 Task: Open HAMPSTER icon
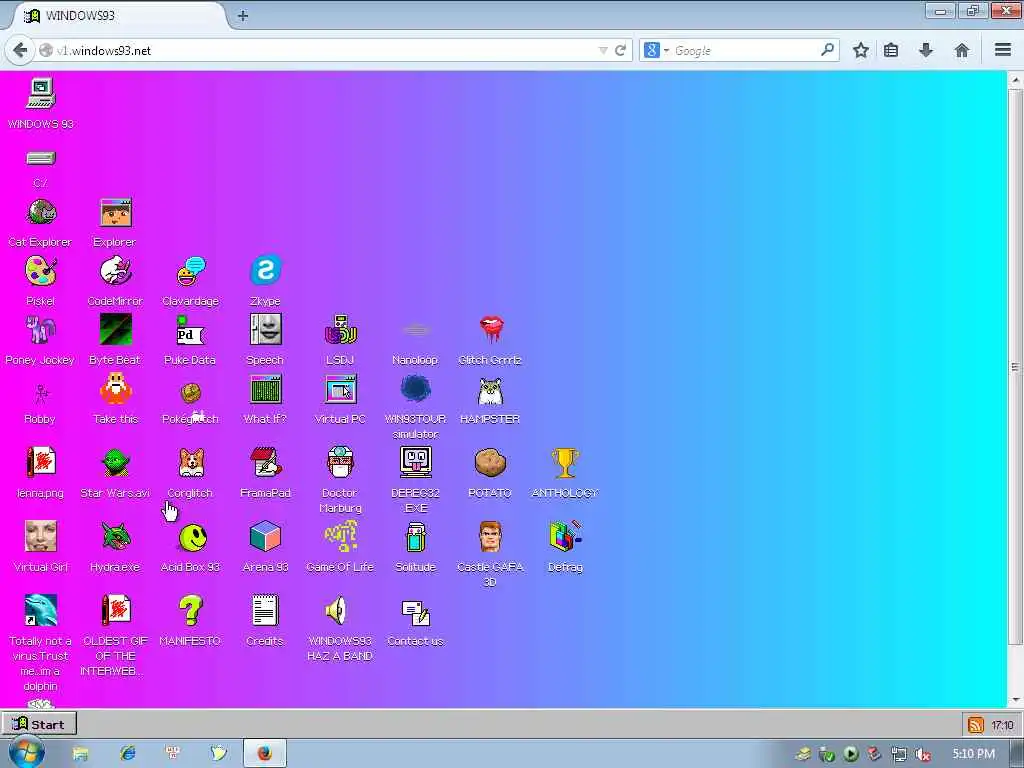click(490, 391)
